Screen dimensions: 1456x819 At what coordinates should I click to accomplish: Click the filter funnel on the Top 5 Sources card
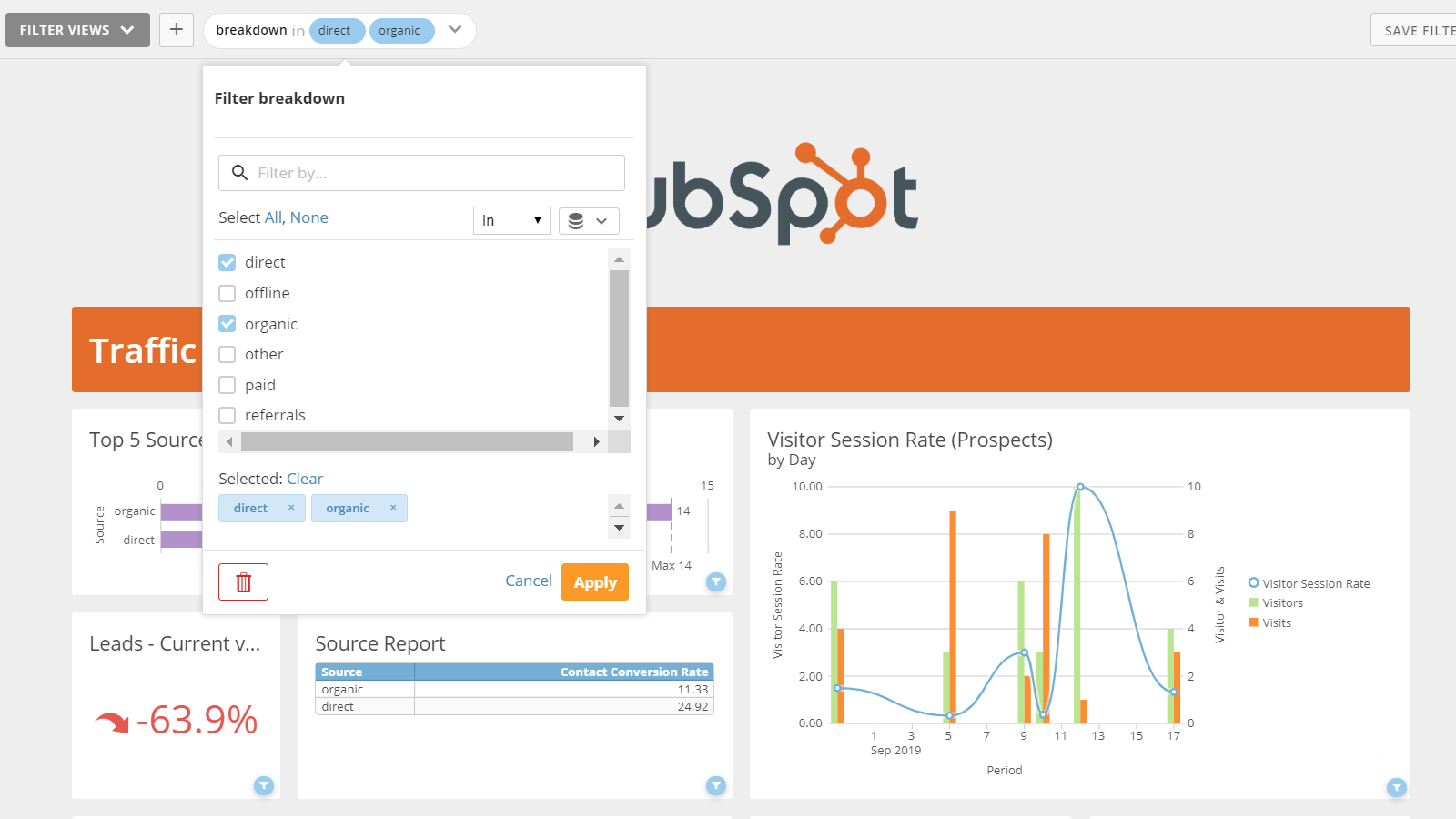click(716, 581)
